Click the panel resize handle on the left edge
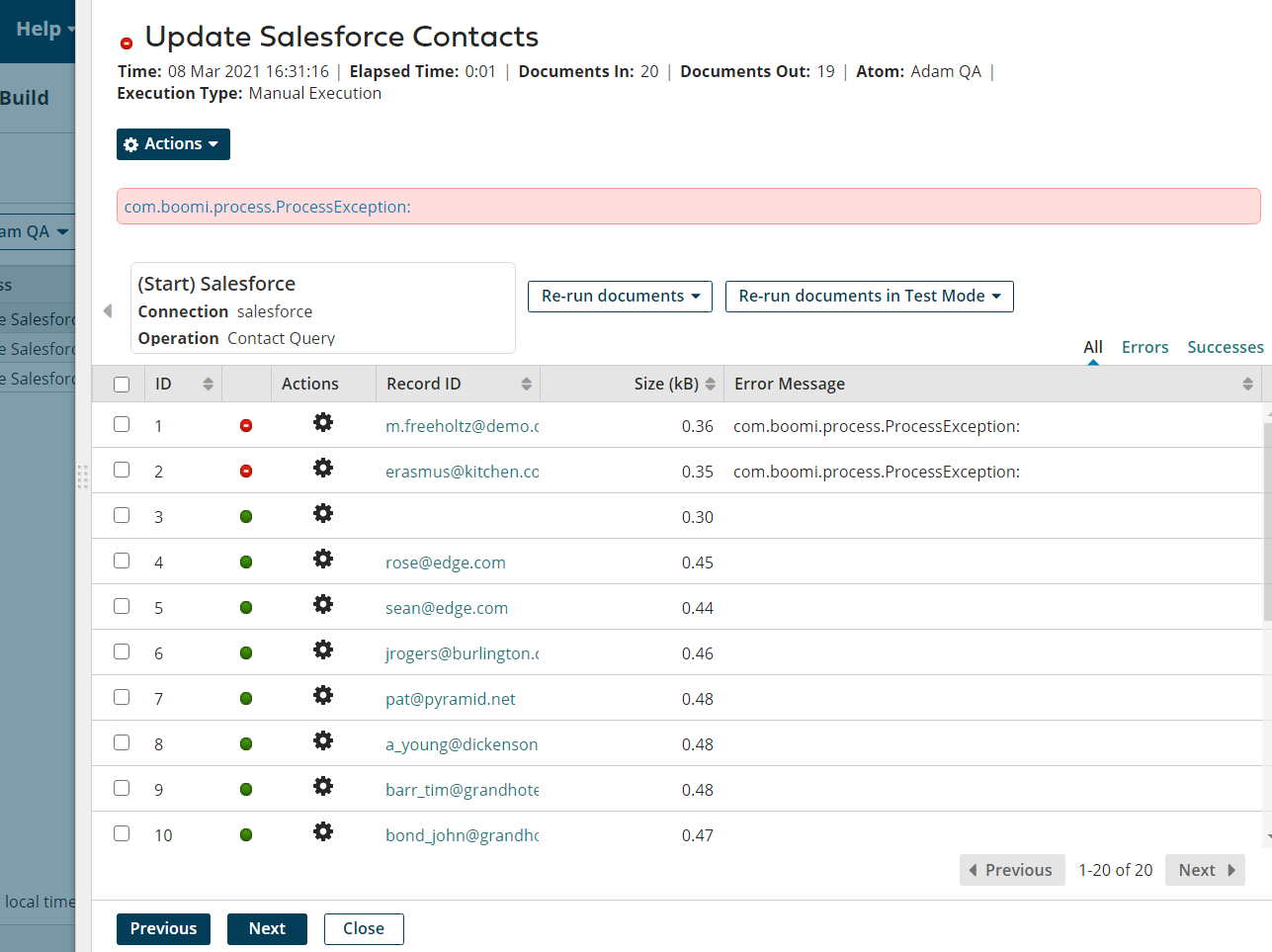This screenshot has width=1272, height=952. pyautogui.click(x=83, y=477)
